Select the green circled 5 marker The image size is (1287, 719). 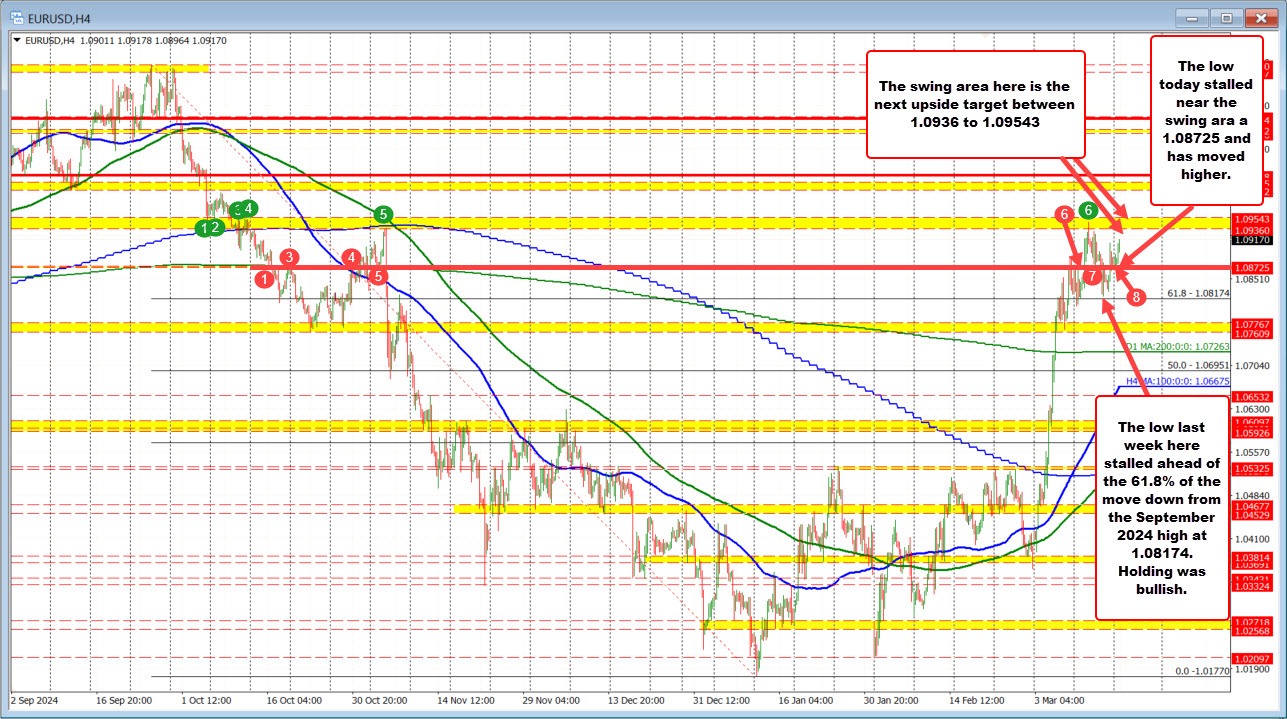[x=381, y=214]
